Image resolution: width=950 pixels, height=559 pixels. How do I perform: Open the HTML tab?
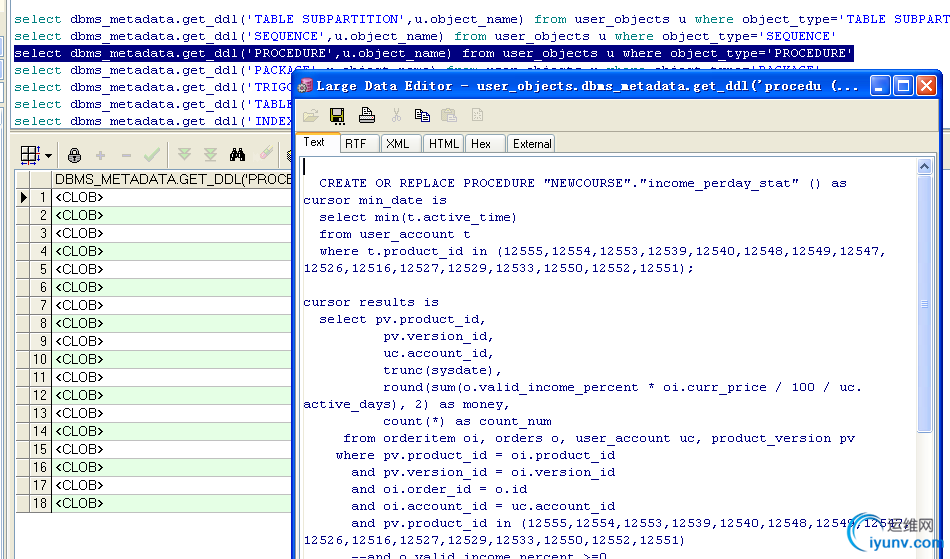(443, 144)
